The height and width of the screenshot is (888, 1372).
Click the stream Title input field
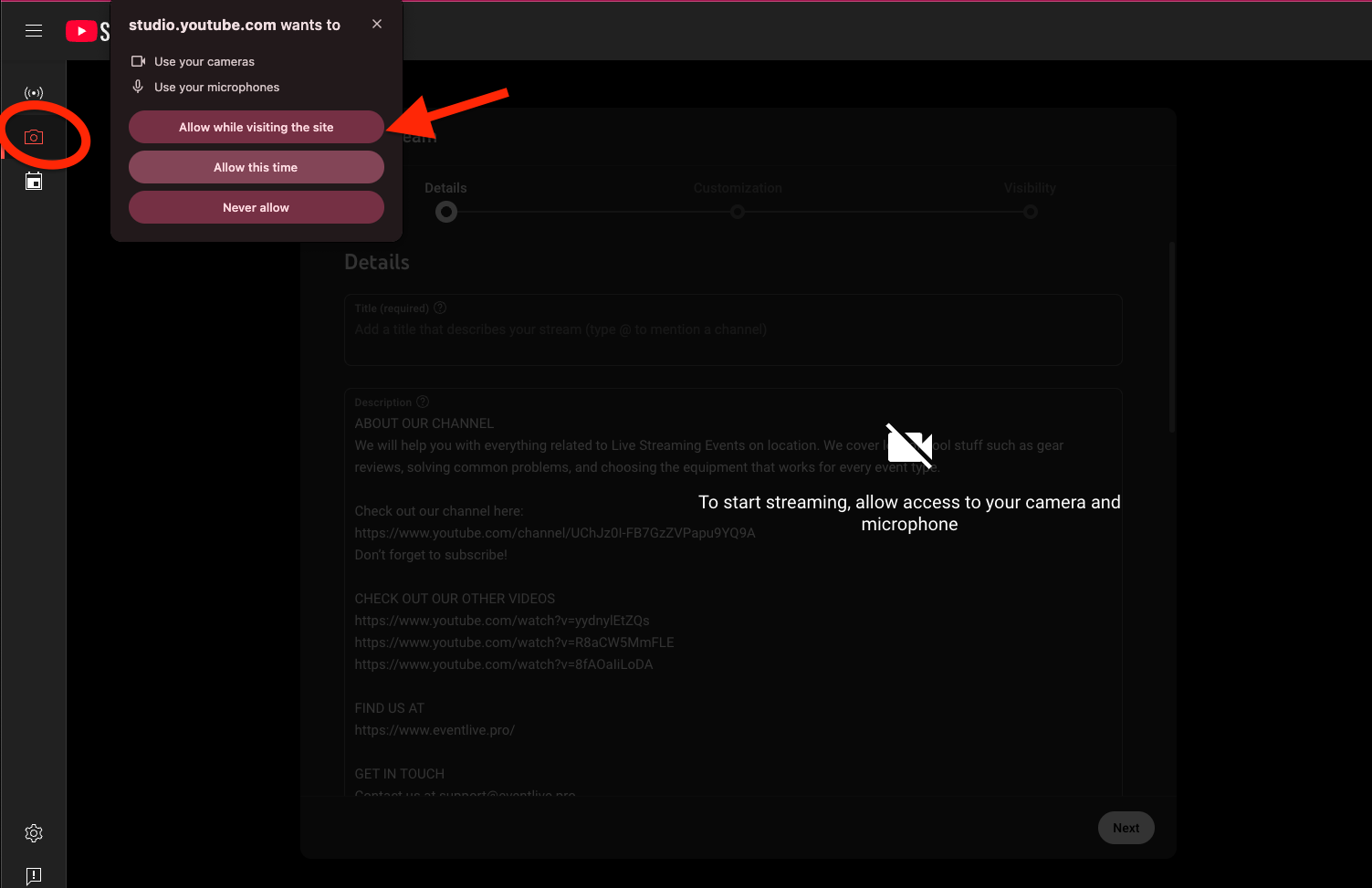click(x=732, y=330)
